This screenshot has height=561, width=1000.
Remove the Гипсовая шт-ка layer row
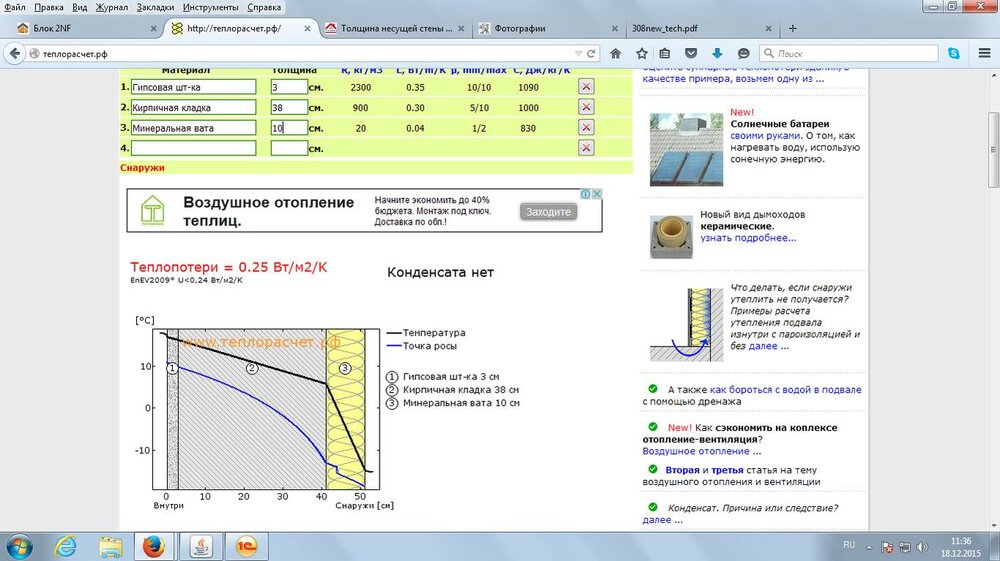point(586,88)
